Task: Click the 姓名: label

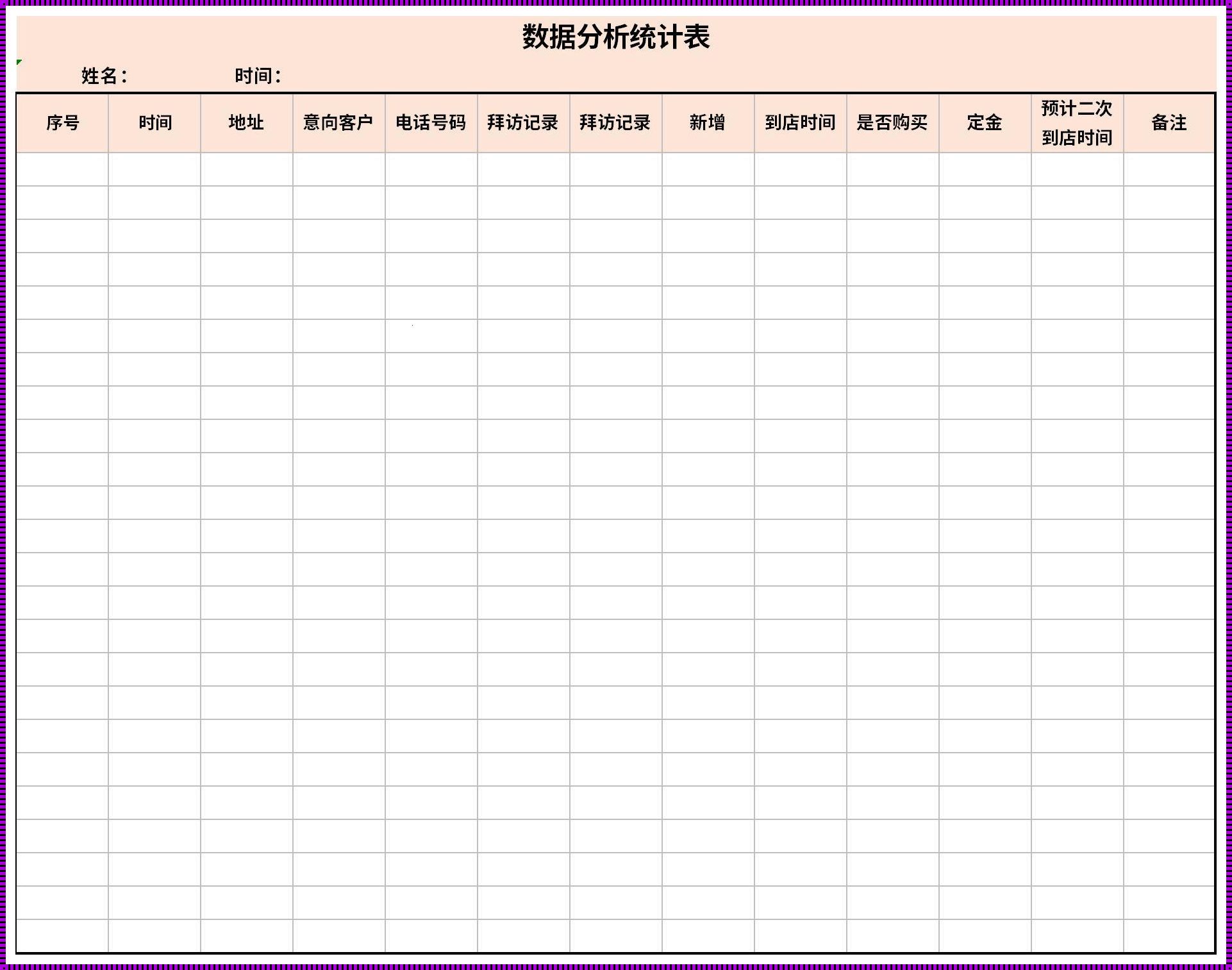Action: (104, 76)
